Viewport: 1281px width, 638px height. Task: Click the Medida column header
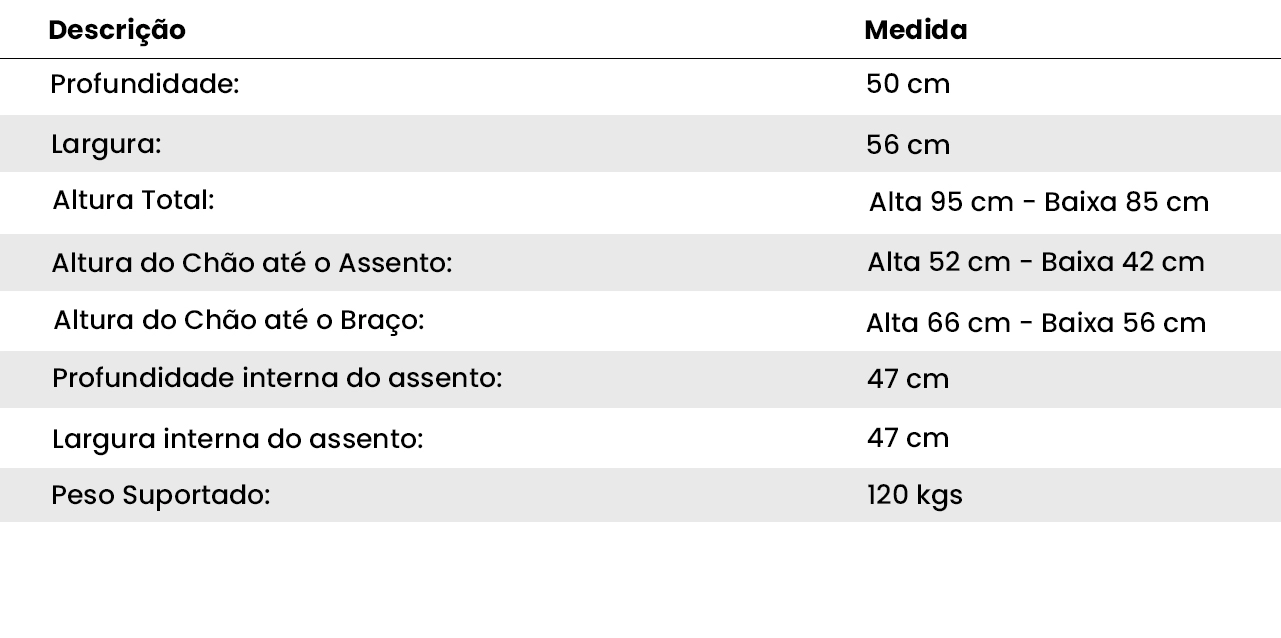[915, 30]
